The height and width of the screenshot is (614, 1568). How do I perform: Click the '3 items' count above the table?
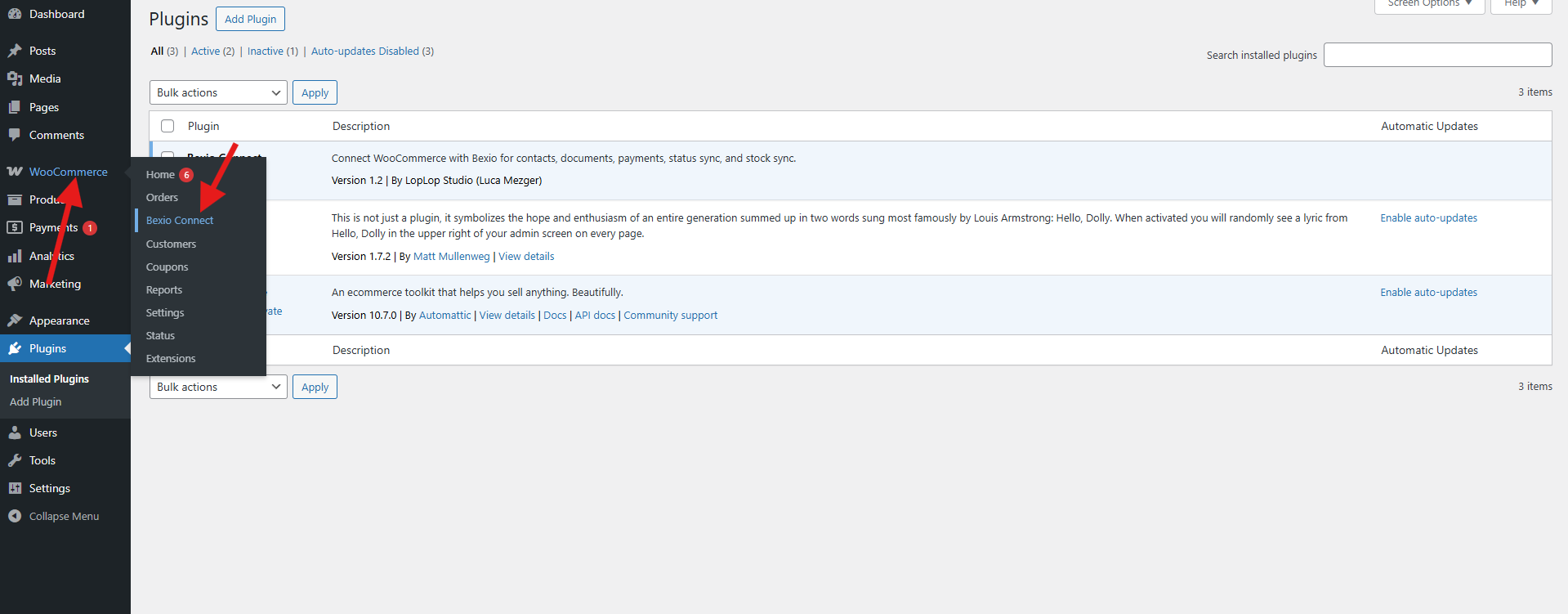point(1535,92)
